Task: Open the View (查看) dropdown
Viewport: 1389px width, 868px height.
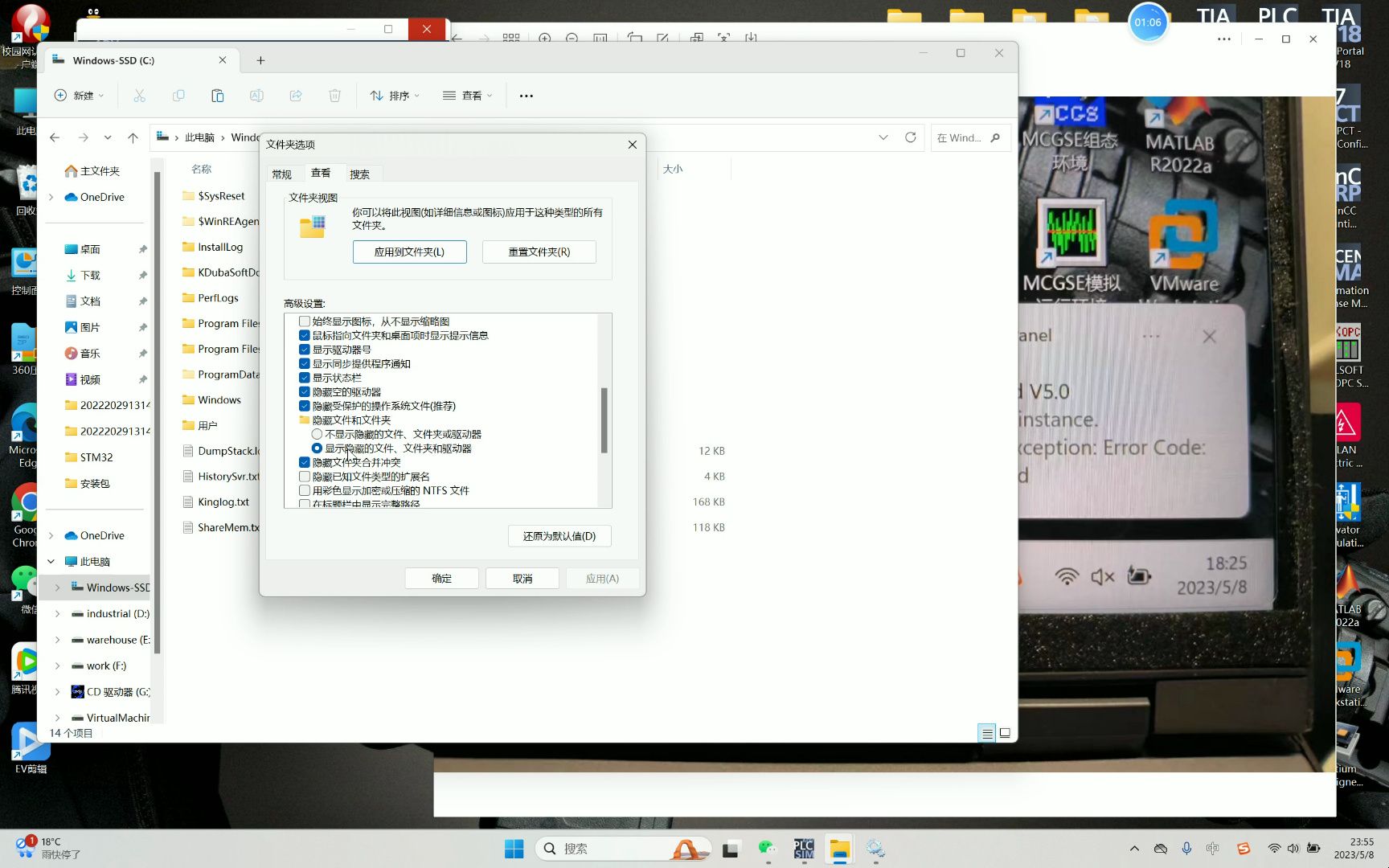Action: point(467,96)
